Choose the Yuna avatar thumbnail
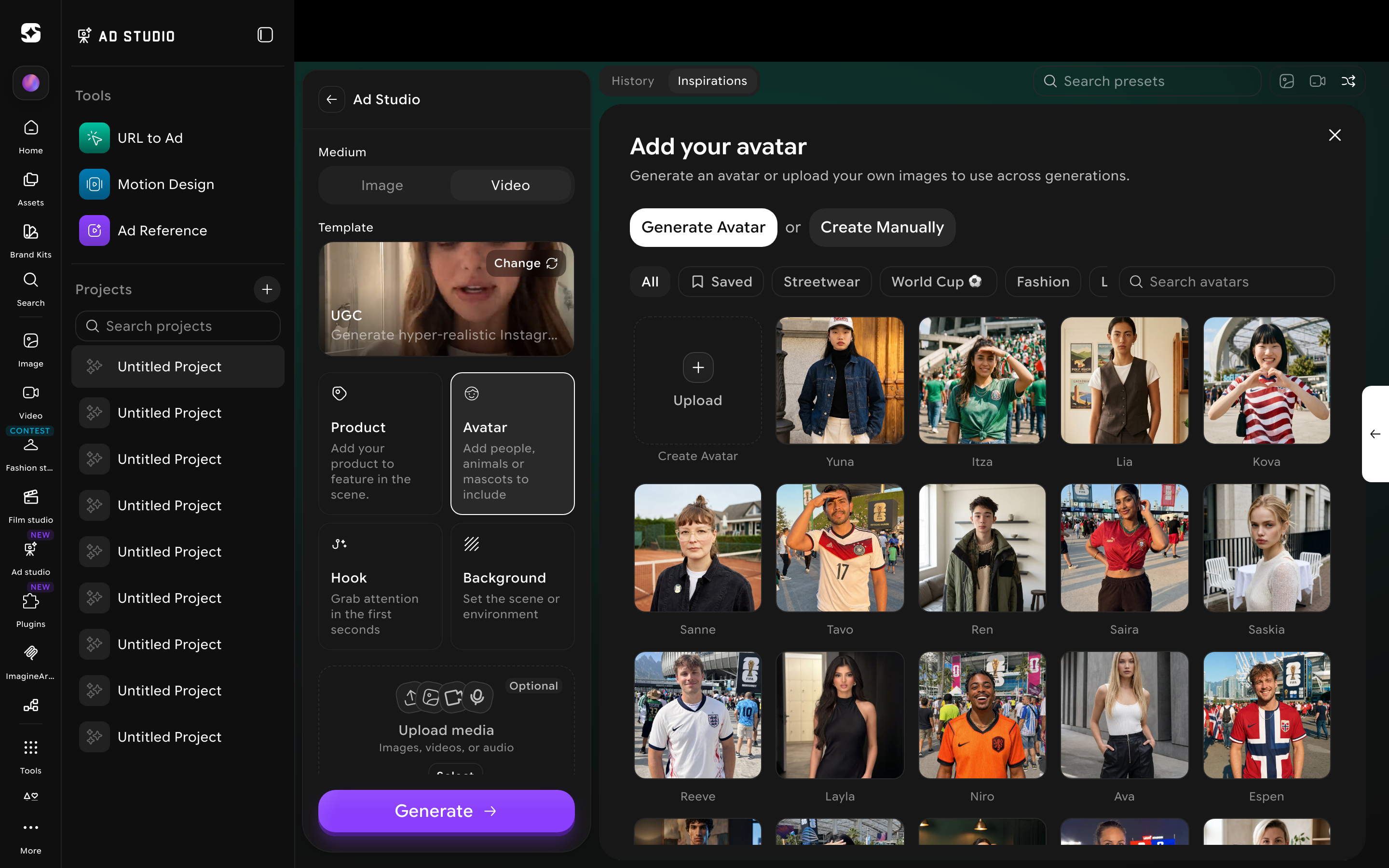Viewport: 1389px width, 868px height. click(840, 380)
